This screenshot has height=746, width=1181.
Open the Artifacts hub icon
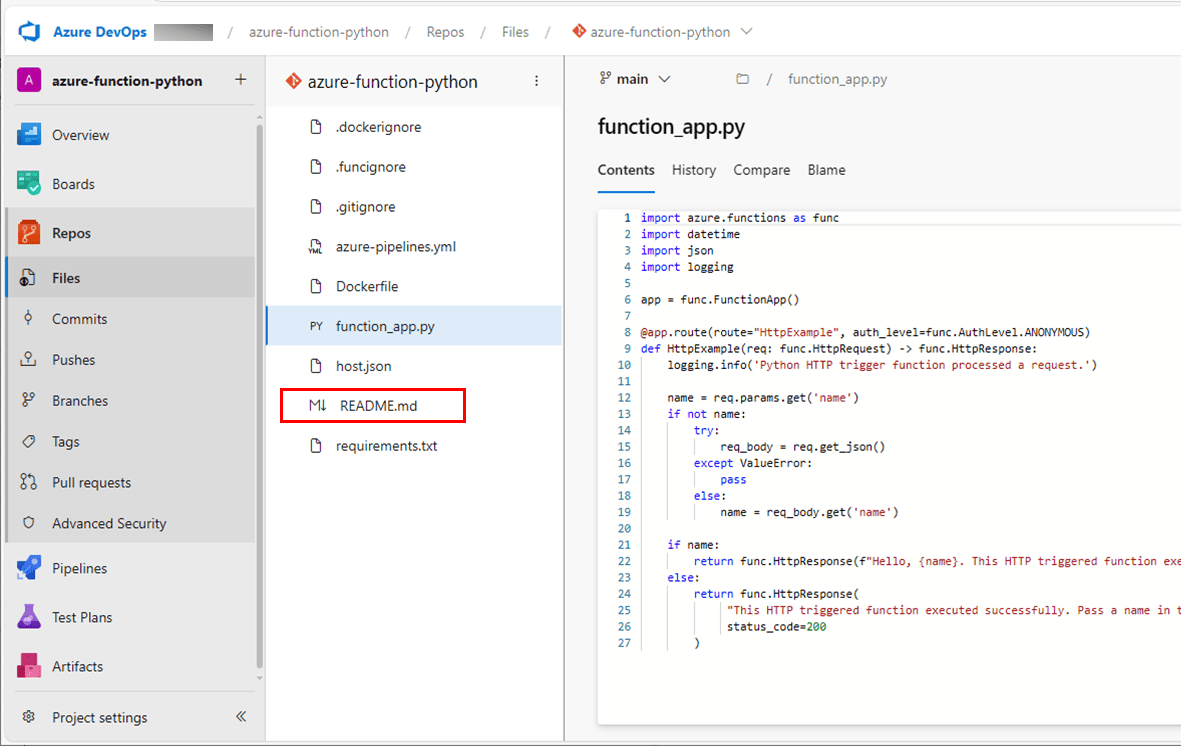coord(29,666)
